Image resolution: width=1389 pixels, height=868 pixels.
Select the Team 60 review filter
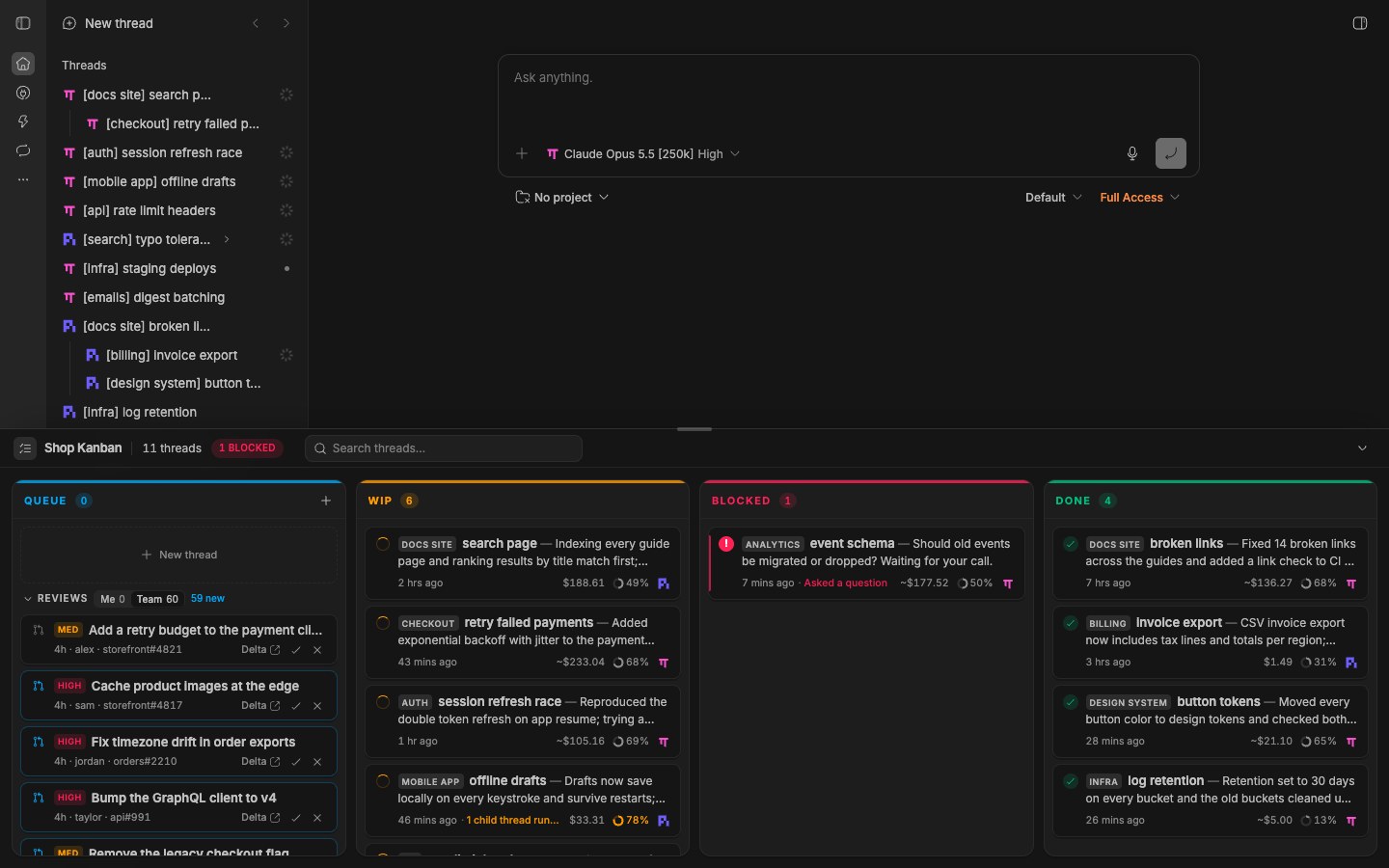(x=157, y=599)
